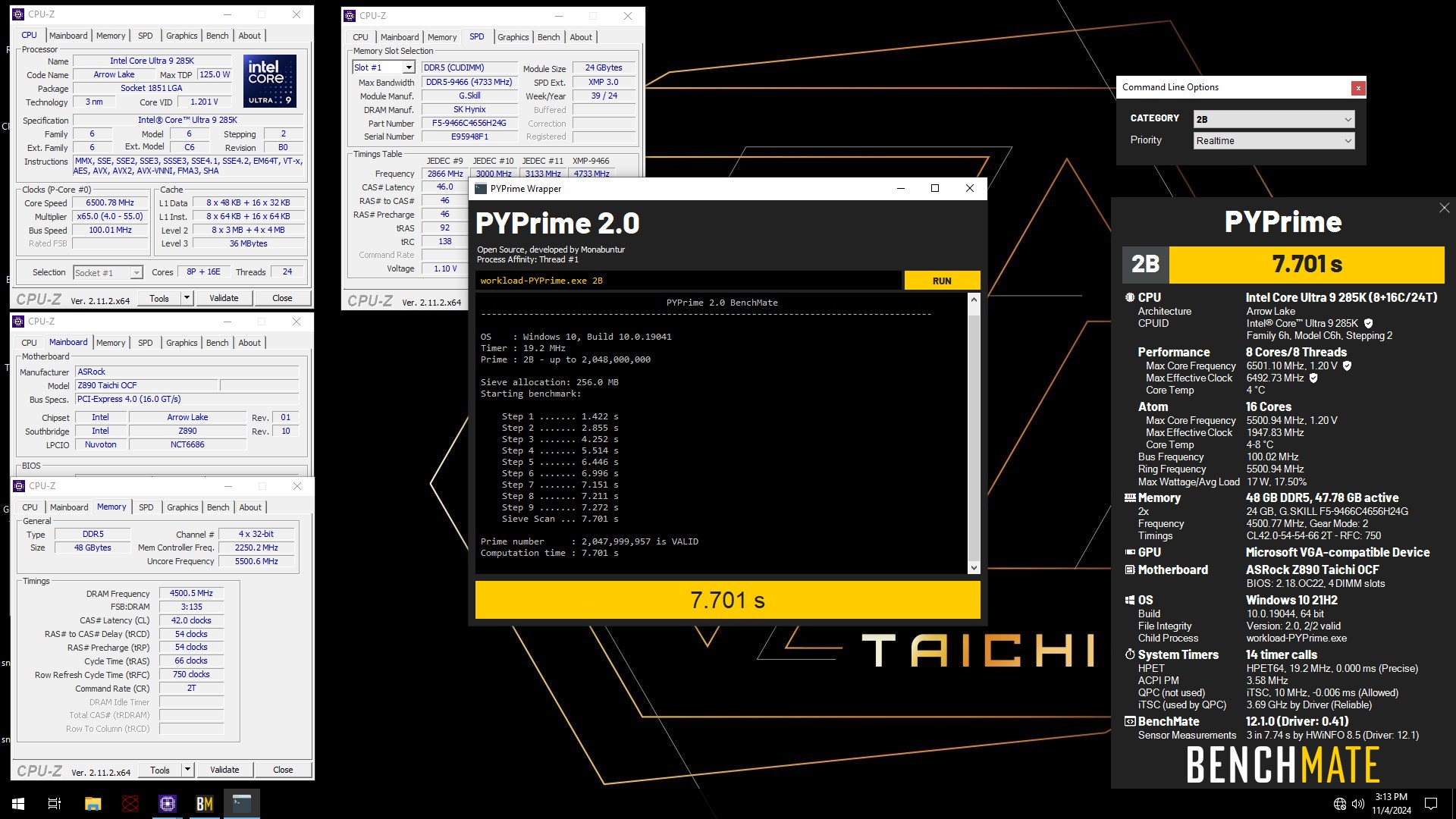Switch to Mainboard tab in CPU window
The image size is (1456, 819).
pyautogui.click(x=68, y=36)
